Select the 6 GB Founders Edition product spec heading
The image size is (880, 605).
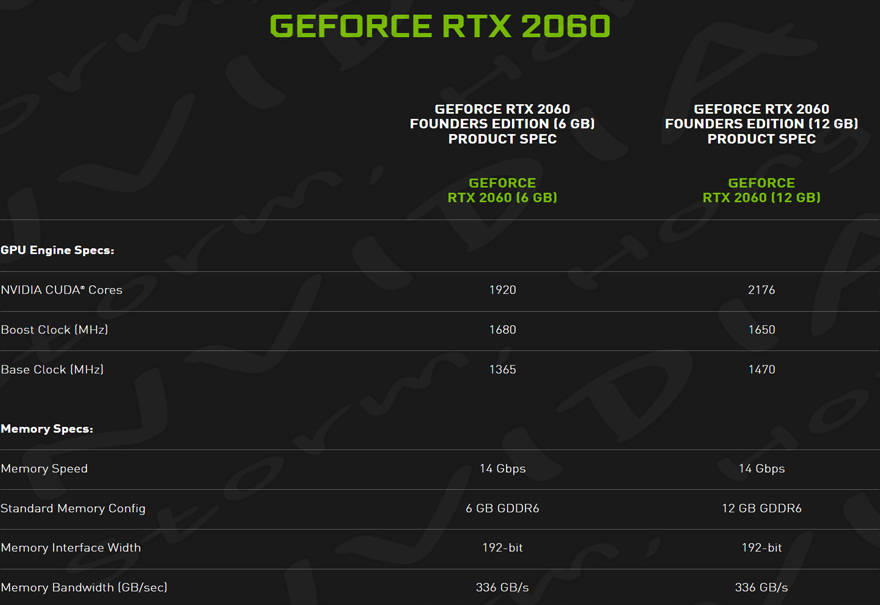(502, 124)
